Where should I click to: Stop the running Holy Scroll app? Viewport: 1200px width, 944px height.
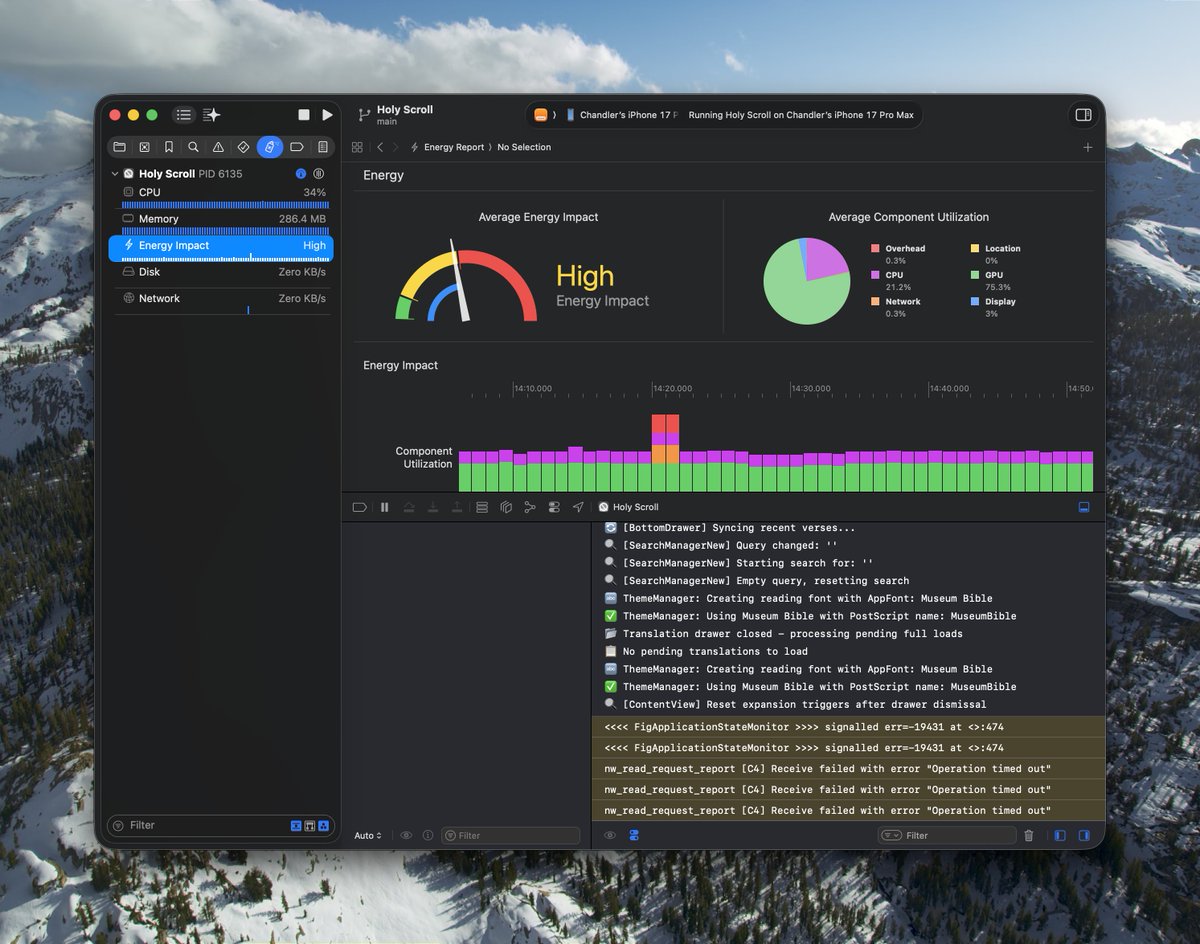[x=304, y=115]
